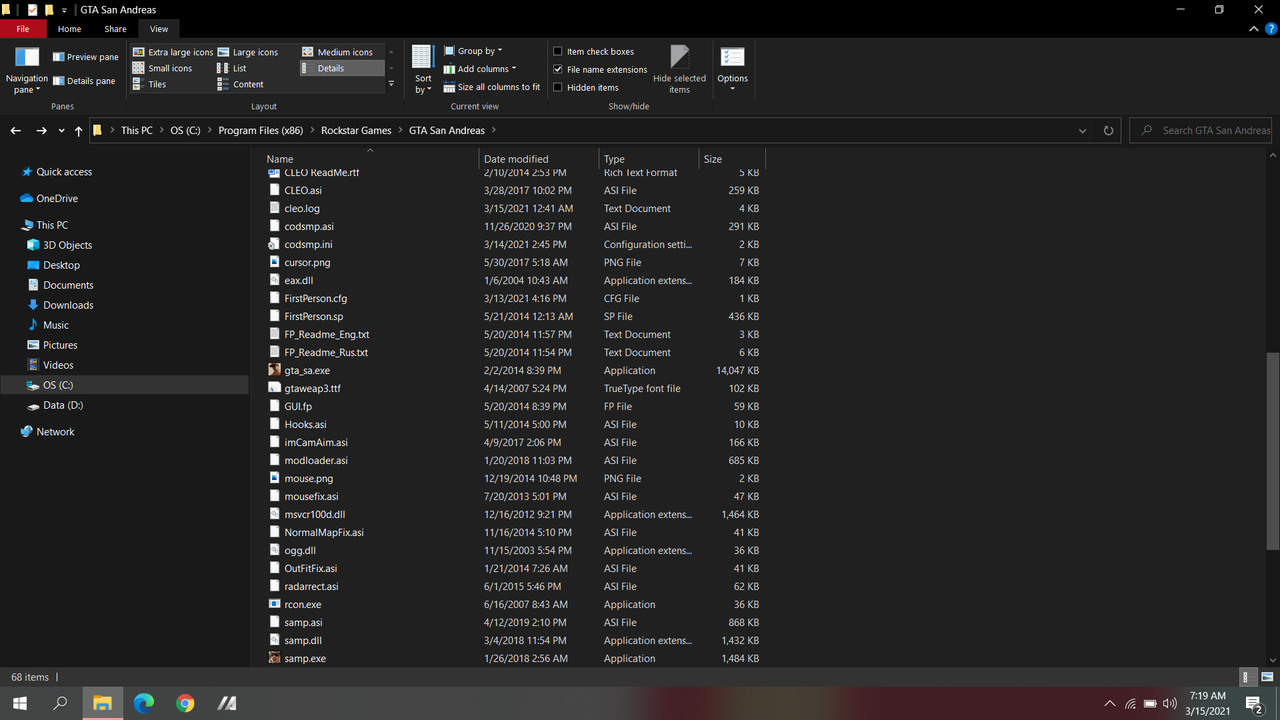Expand chevron after This PC in path
Screen dimensions: 1280x720
click(161, 131)
